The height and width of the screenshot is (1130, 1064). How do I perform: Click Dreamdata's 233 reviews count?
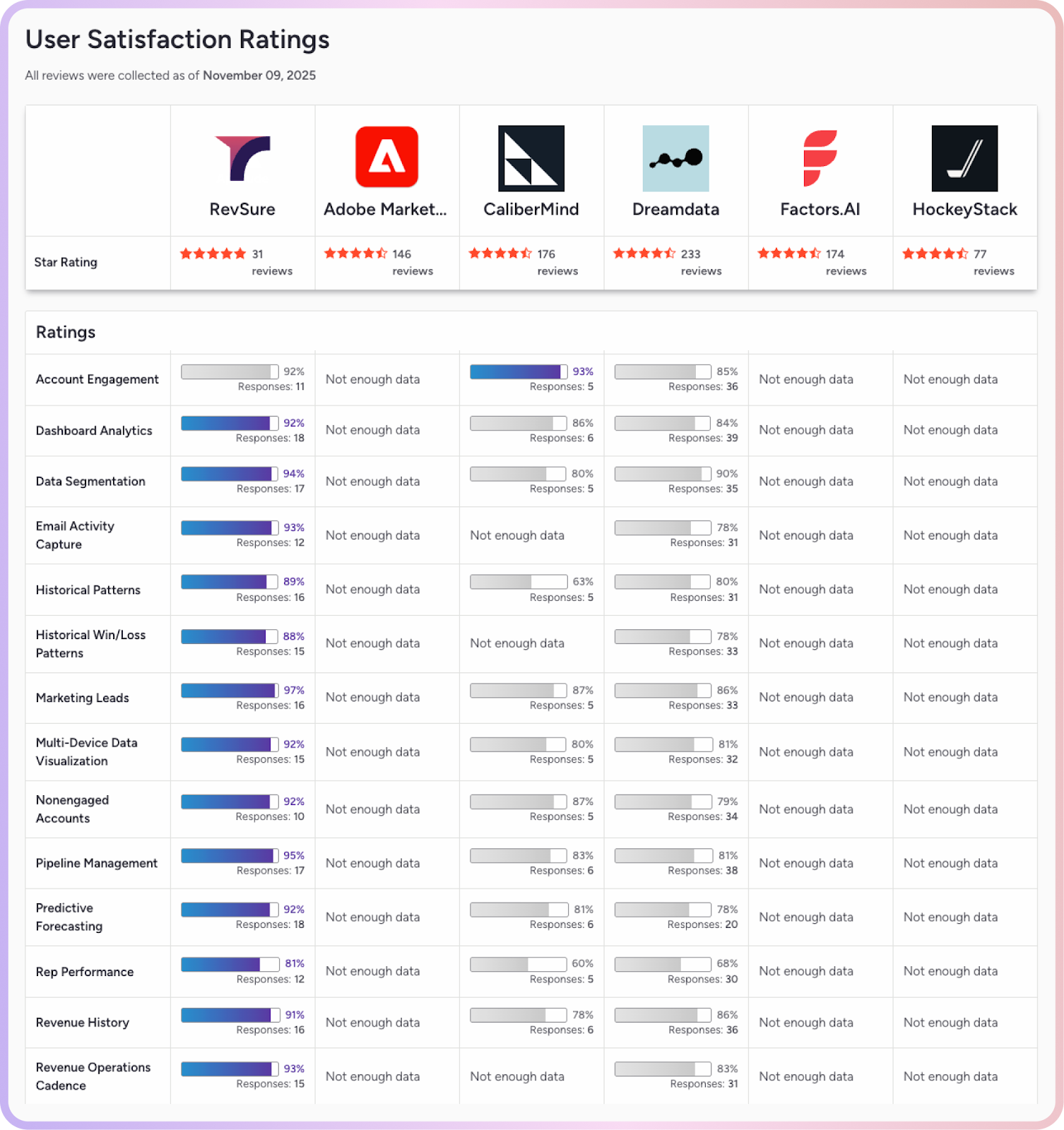click(x=701, y=262)
